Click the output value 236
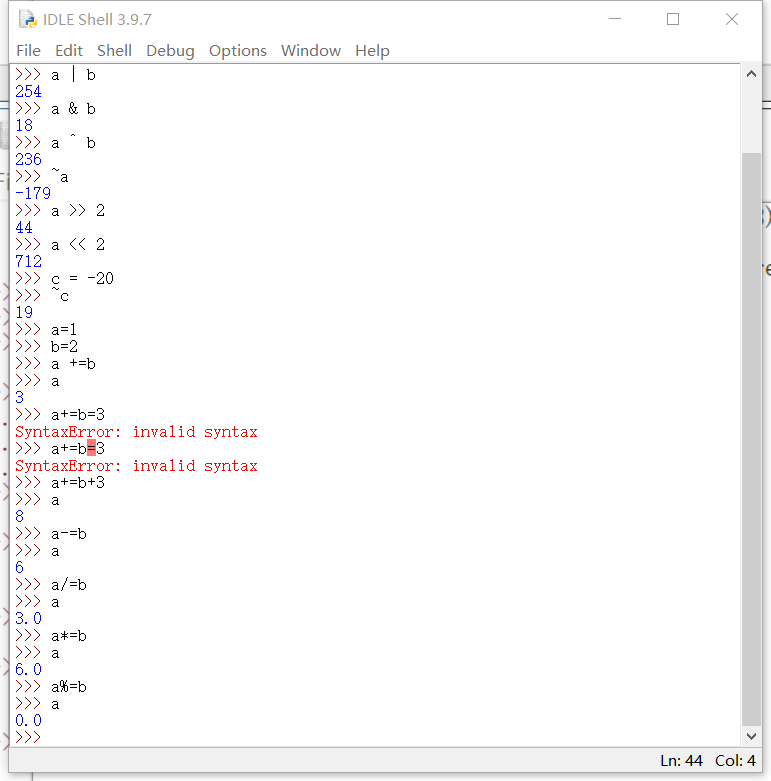This screenshot has width=771, height=781. pyautogui.click(x=28, y=159)
